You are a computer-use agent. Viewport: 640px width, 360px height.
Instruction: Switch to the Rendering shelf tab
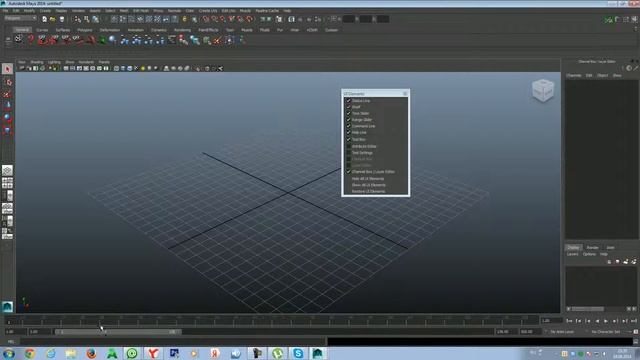pyautogui.click(x=182, y=30)
